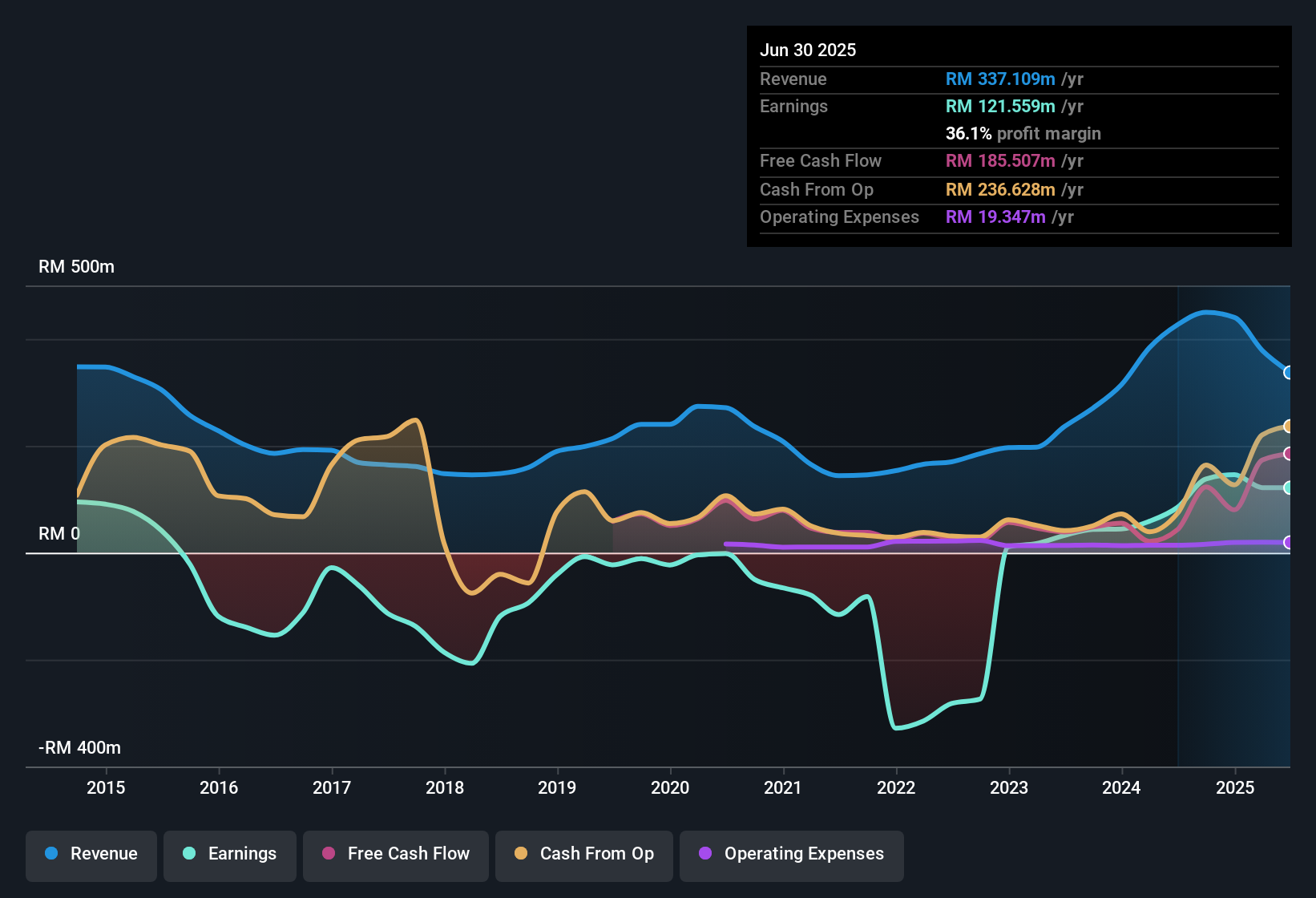Toggle the Revenue series visibility

point(91,854)
